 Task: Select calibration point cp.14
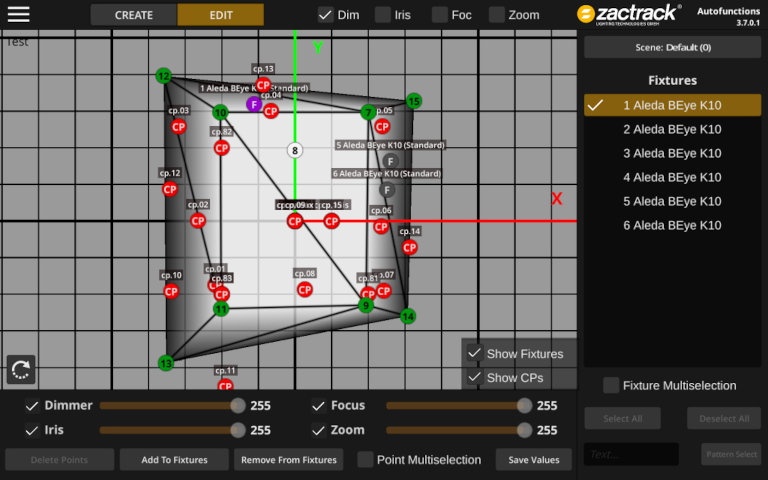pyautogui.click(x=410, y=247)
